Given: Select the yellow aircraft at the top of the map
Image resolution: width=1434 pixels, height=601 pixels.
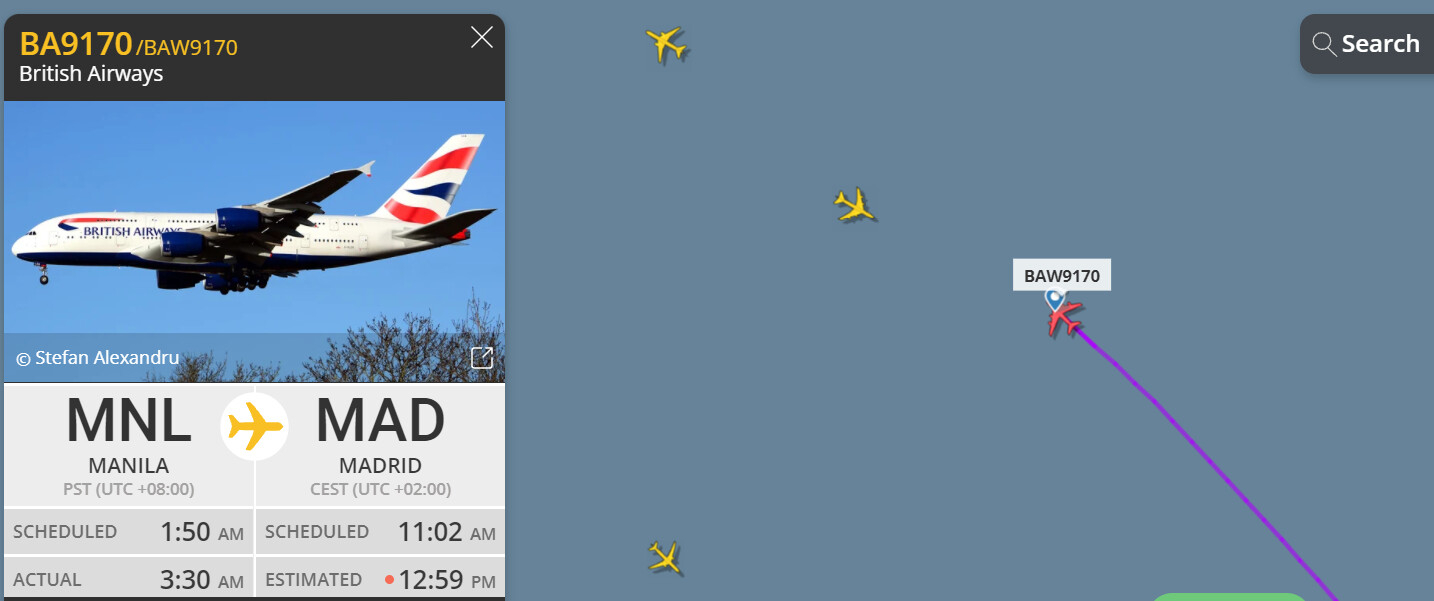Looking at the screenshot, I should click(666, 44).
